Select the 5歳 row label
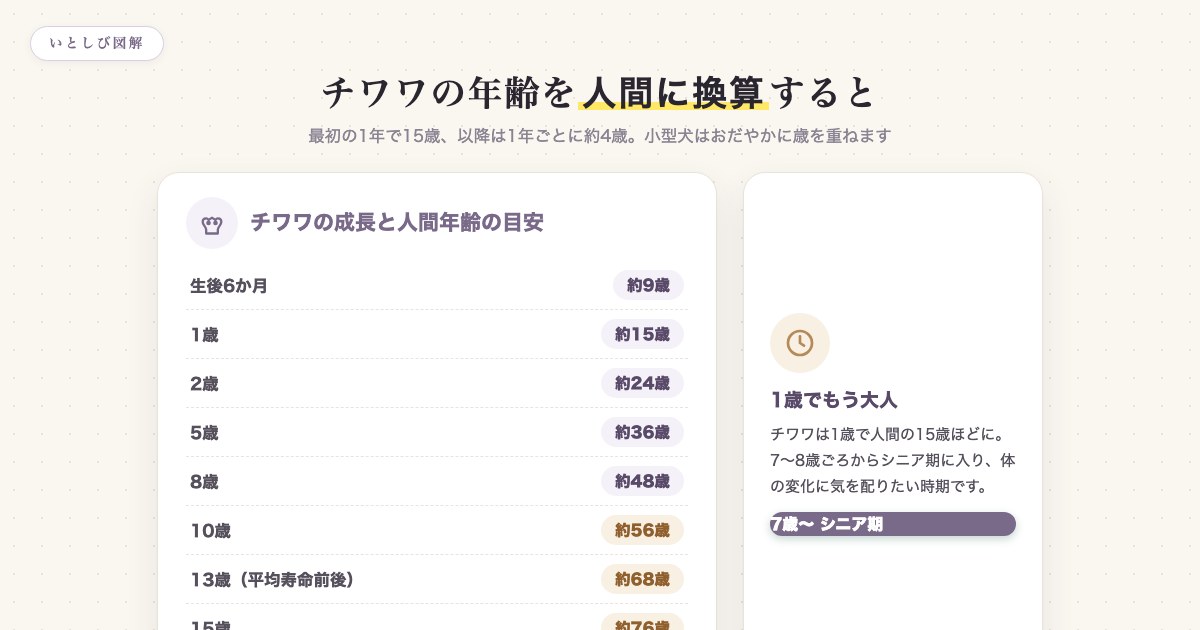 [204, 433]
